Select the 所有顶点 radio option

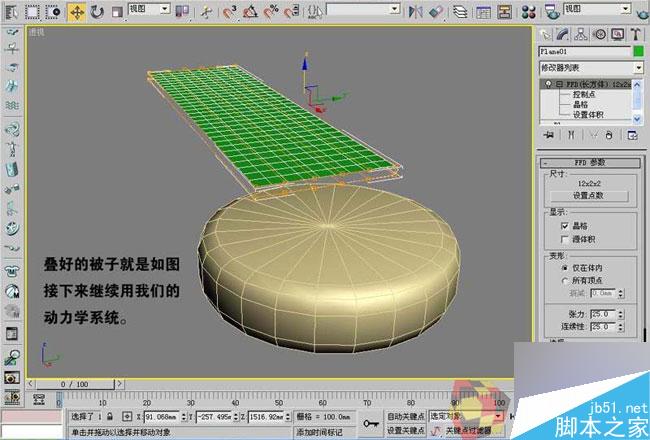click(x=565, y=281)
